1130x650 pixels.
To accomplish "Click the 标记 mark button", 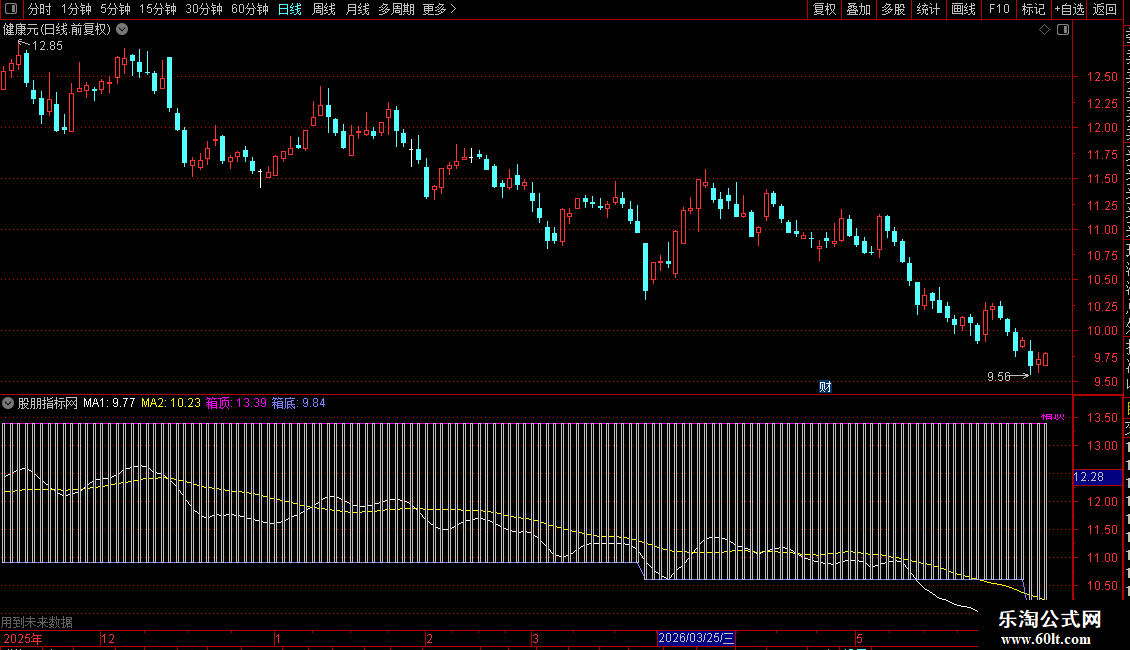I will 1033,9.
